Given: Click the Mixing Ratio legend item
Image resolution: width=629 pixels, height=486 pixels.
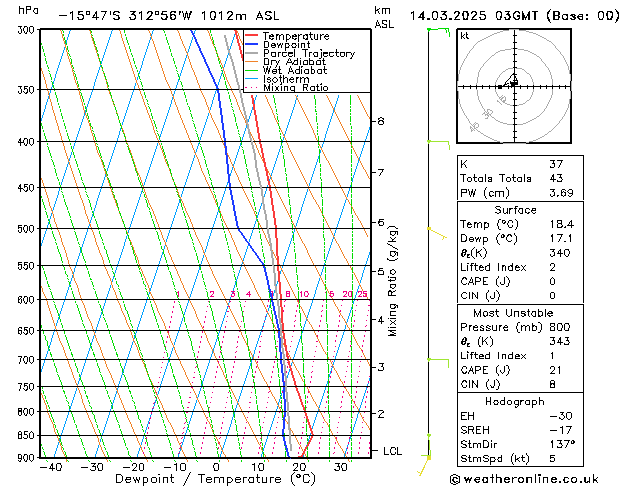Looking at the screenshot, I should tap(295, 88).
